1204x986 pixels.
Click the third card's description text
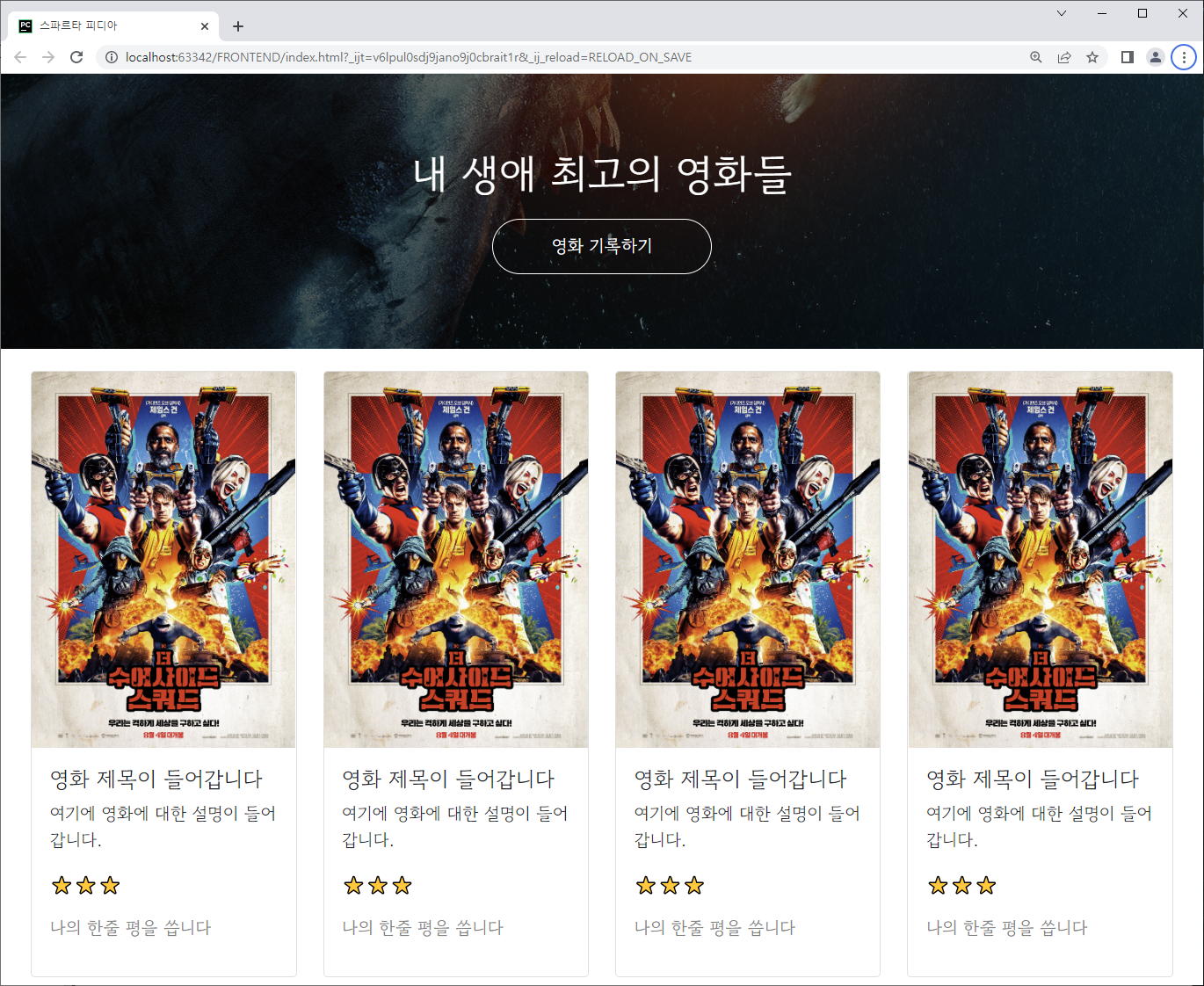[x=748, y=826]
